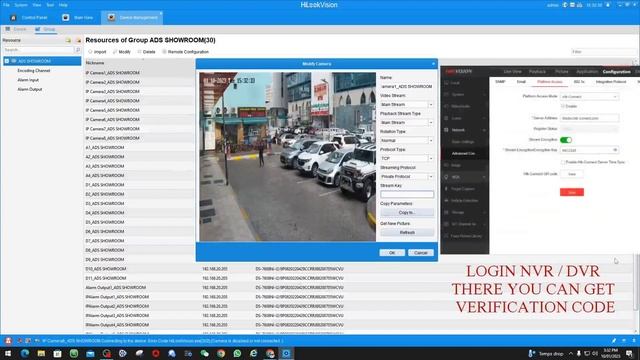Open the Help menu
The width and height of the screenshot is (640, 360).
[63, 5]
